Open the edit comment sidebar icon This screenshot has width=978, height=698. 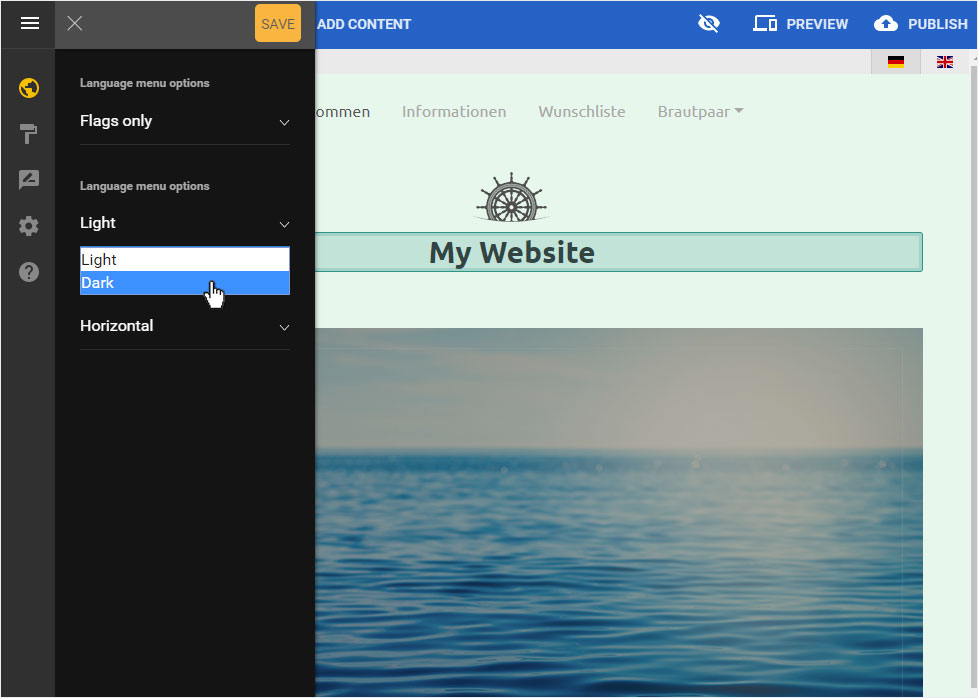[29, 180]
